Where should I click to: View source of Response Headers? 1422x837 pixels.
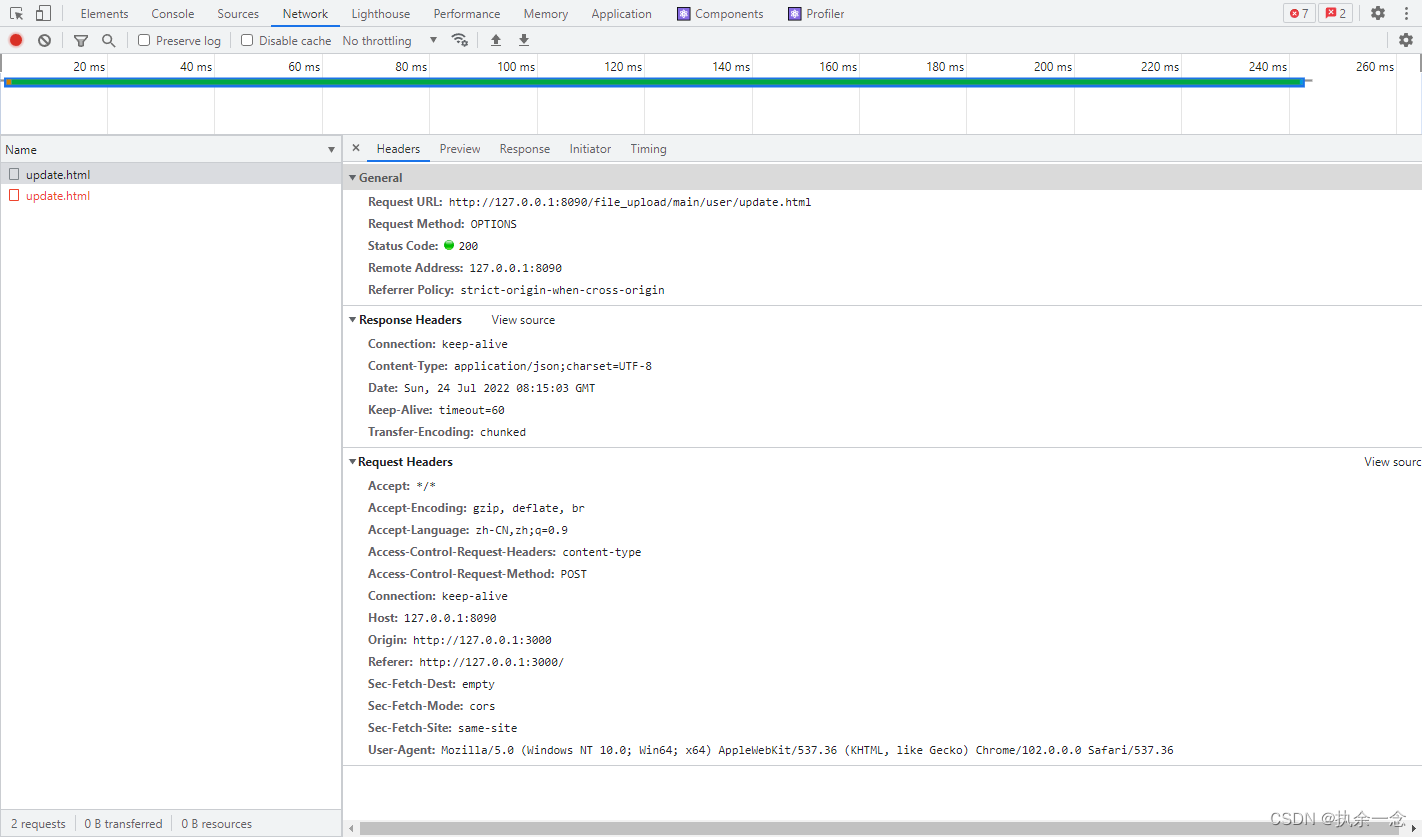522,319
